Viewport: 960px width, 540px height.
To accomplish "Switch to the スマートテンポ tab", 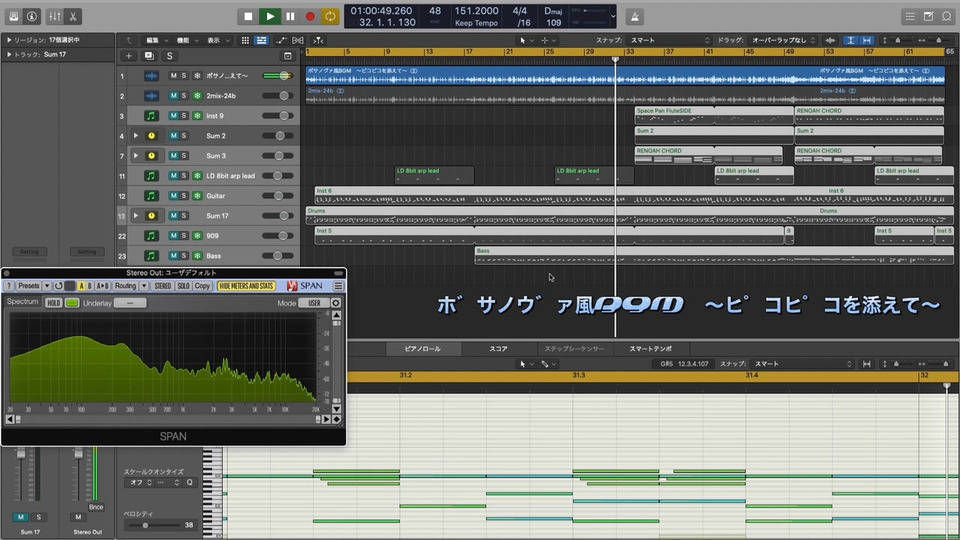I will (x=651, y=349).
